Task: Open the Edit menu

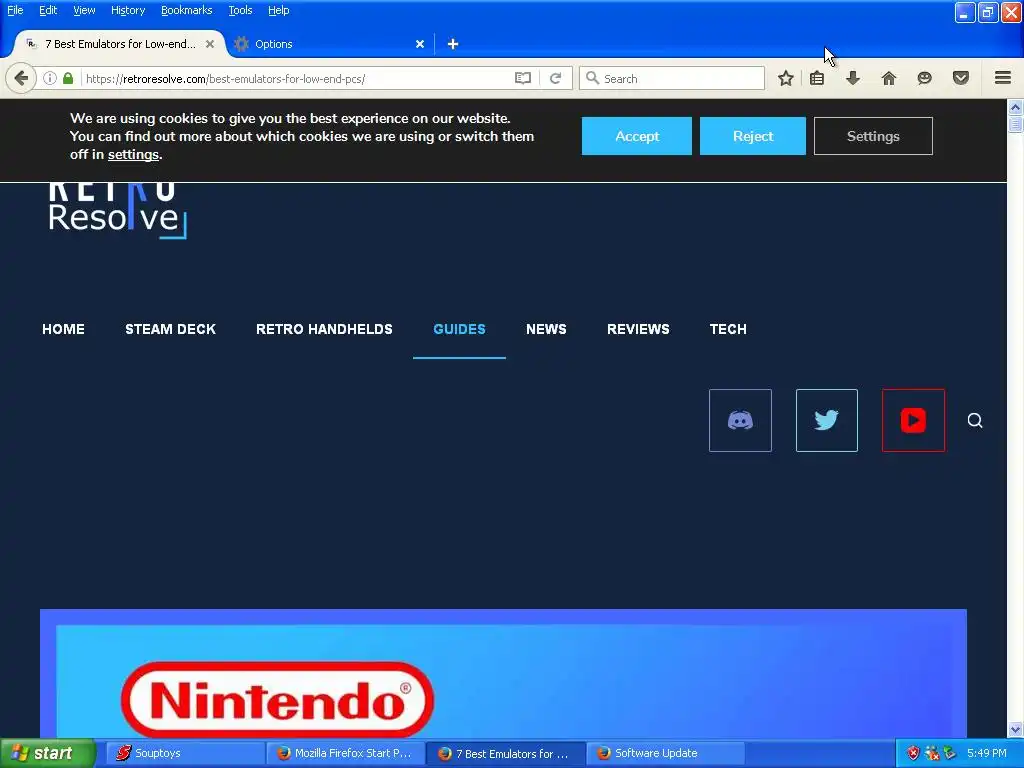Action: click(48, 10)
